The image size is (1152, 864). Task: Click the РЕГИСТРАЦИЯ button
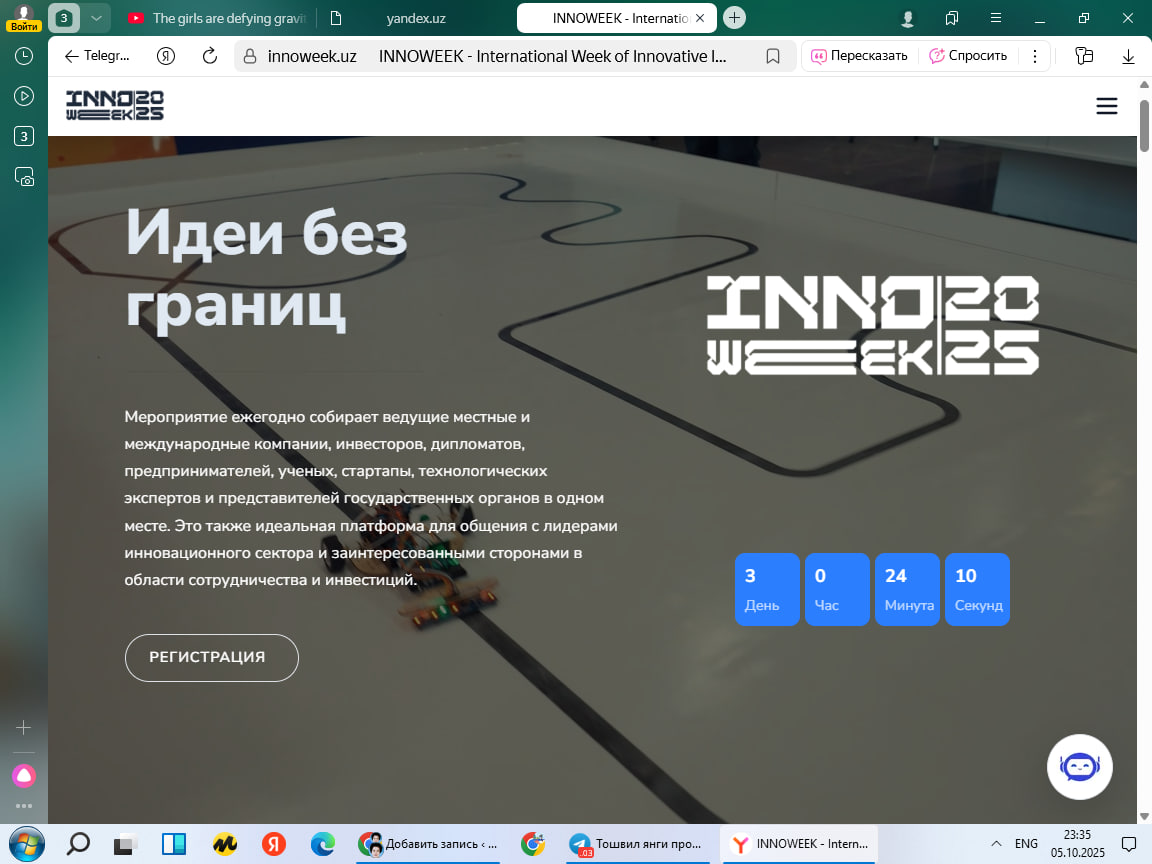[x=211, y=657]
